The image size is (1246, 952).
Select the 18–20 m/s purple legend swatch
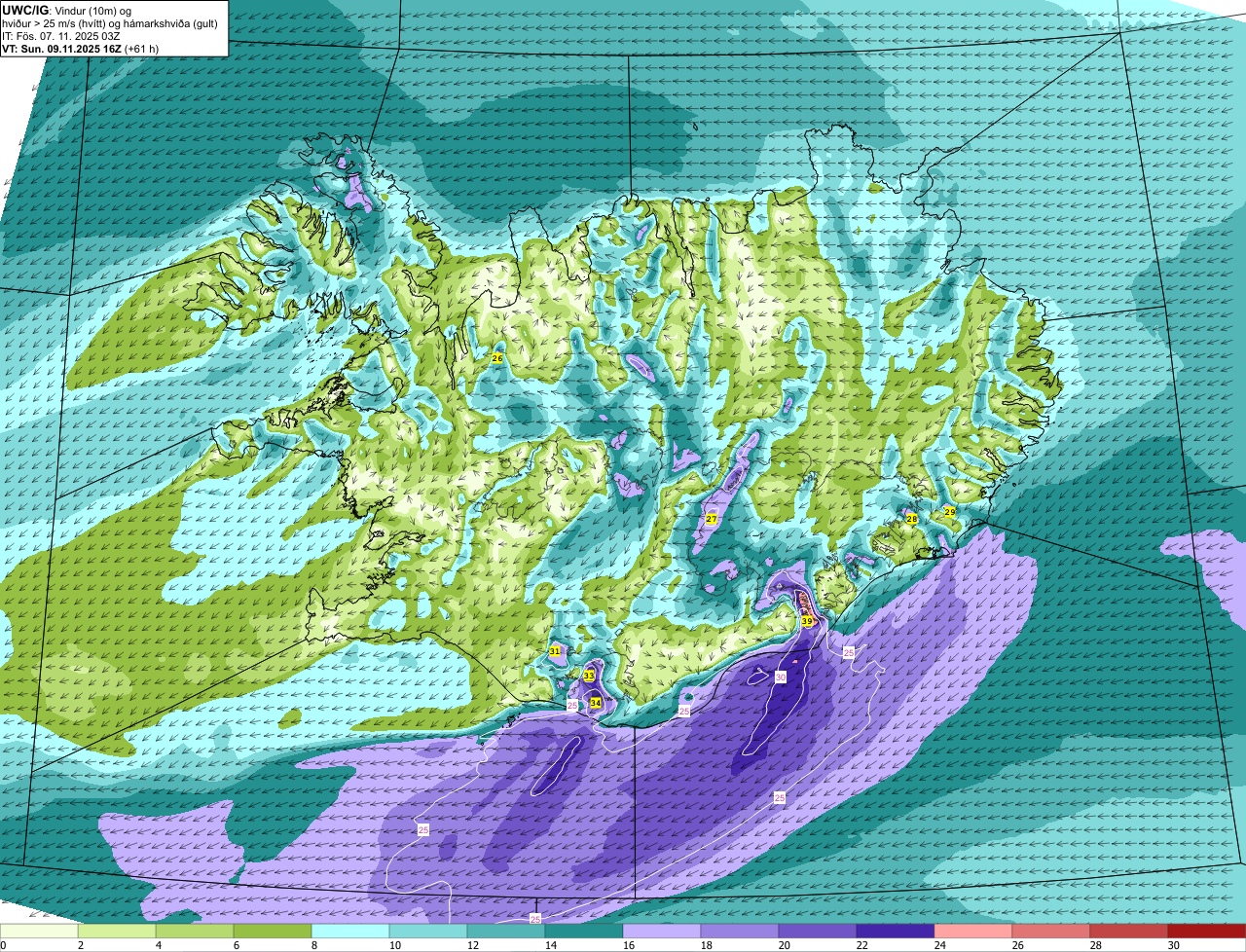[740, 932]
